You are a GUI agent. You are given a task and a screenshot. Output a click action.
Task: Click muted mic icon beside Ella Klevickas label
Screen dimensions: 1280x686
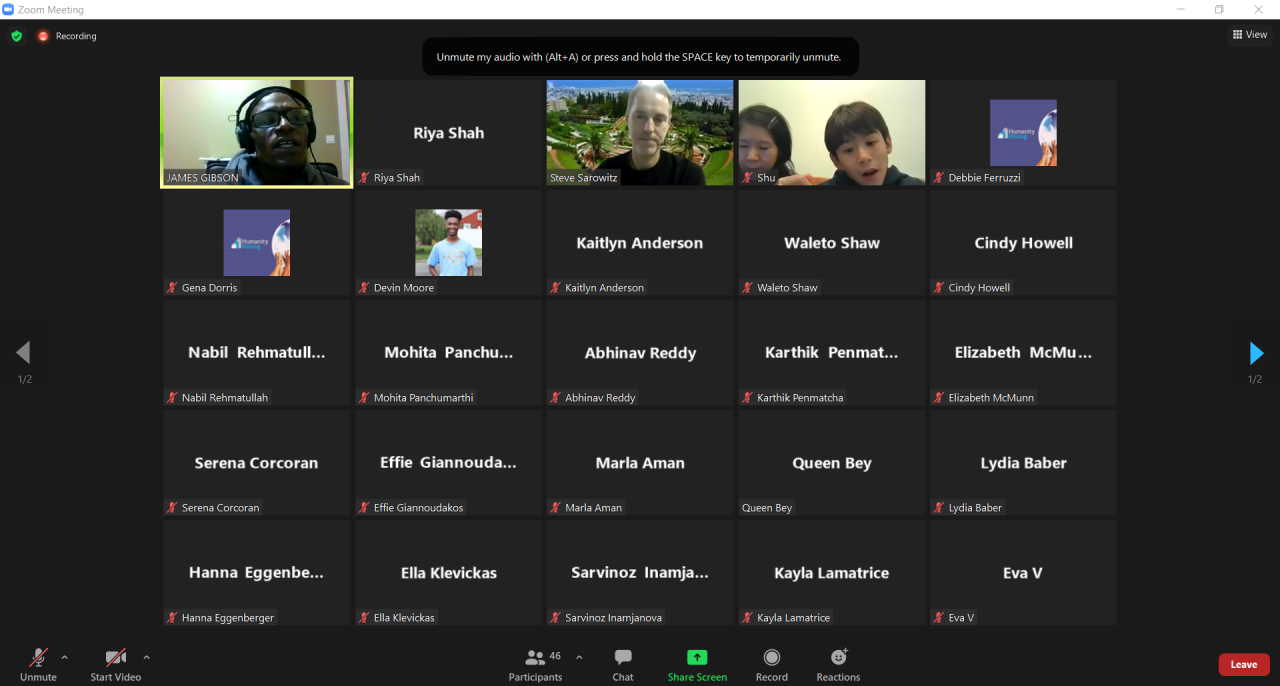(365, 617)
